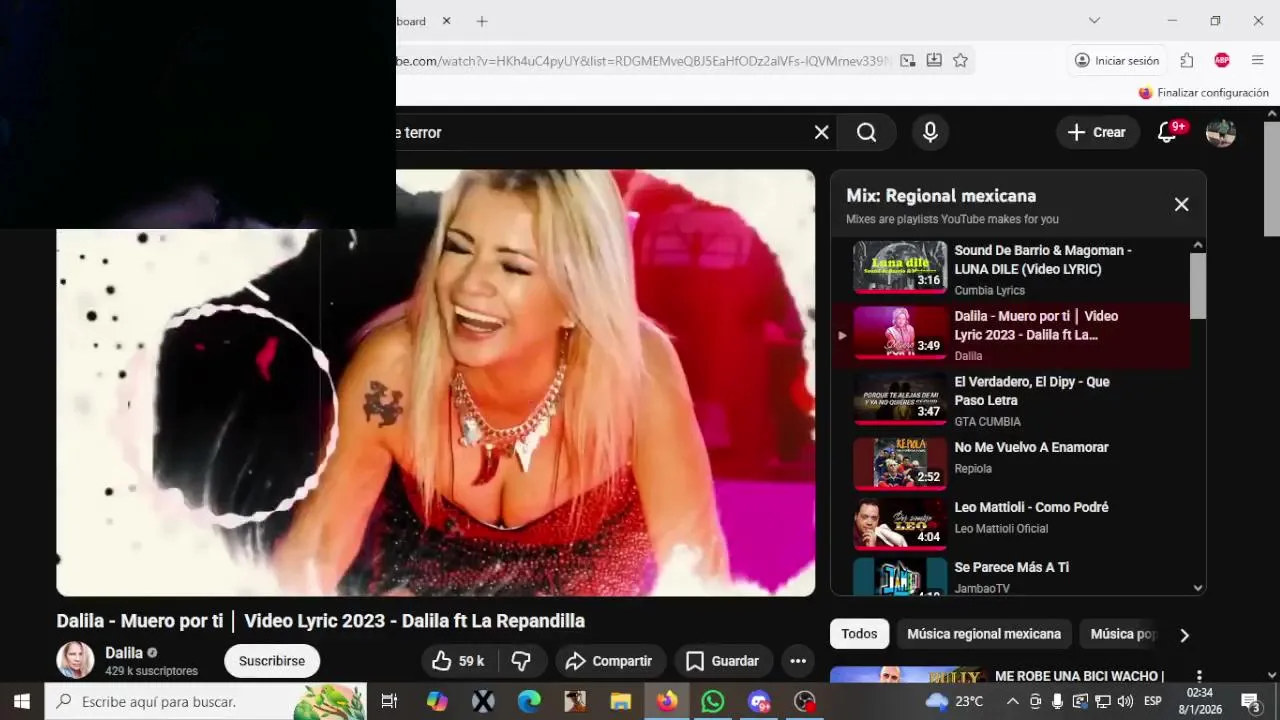Click the Compartir share button
Image resolution: width=1280 pixels, height=720 pixels.
608,661
